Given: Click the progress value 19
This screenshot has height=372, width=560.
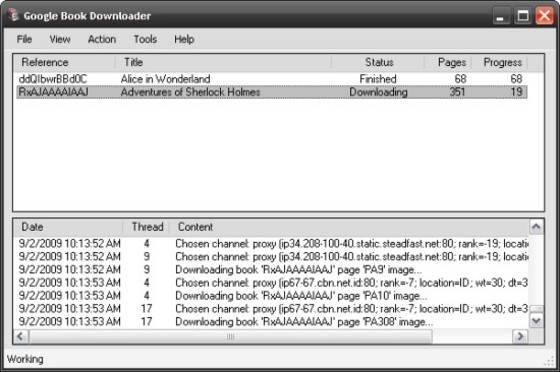Looking at the screenshot, I should (x=516, y=92).
